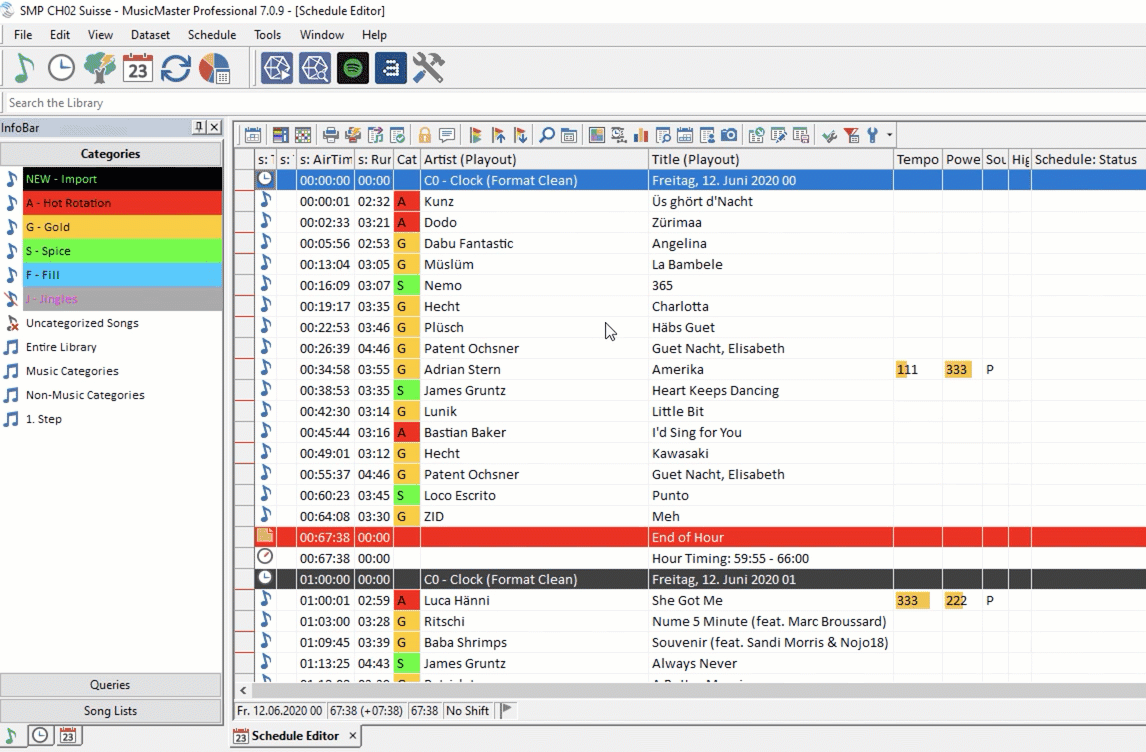Close the InfoBar panel
Image resolution: width=1146 pixels, height=752 pixels.
pyautogui.click(x=214, y=127)
